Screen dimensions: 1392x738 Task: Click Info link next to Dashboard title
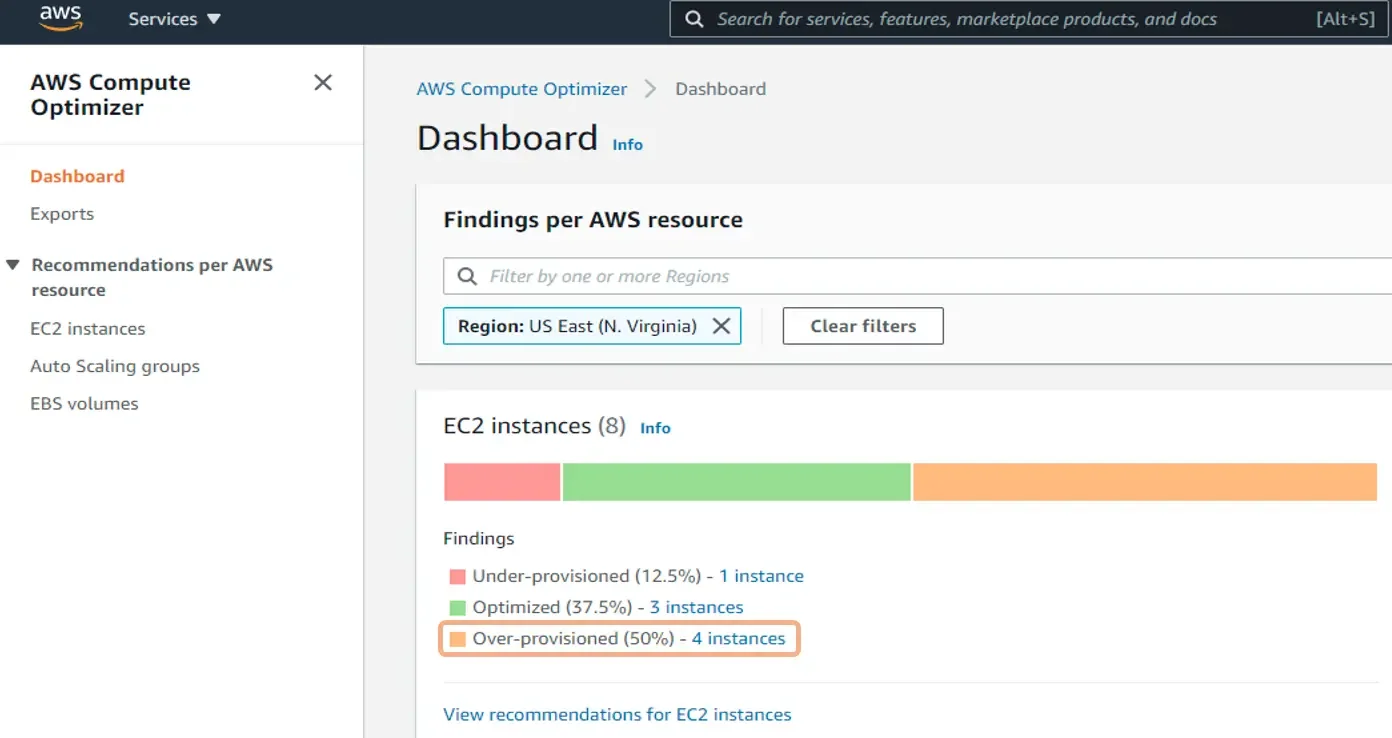627,144
